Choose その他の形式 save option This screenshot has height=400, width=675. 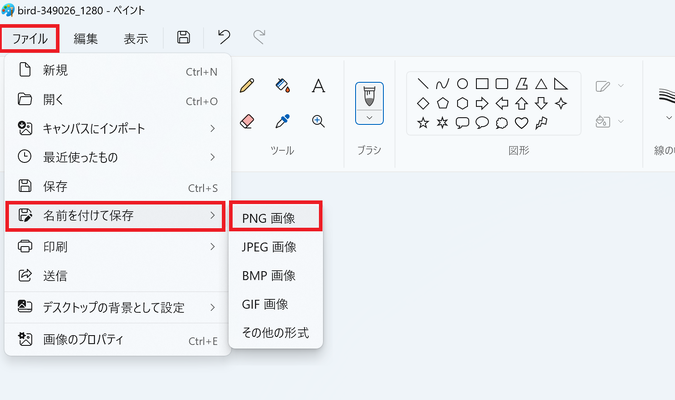coord(276,332)
